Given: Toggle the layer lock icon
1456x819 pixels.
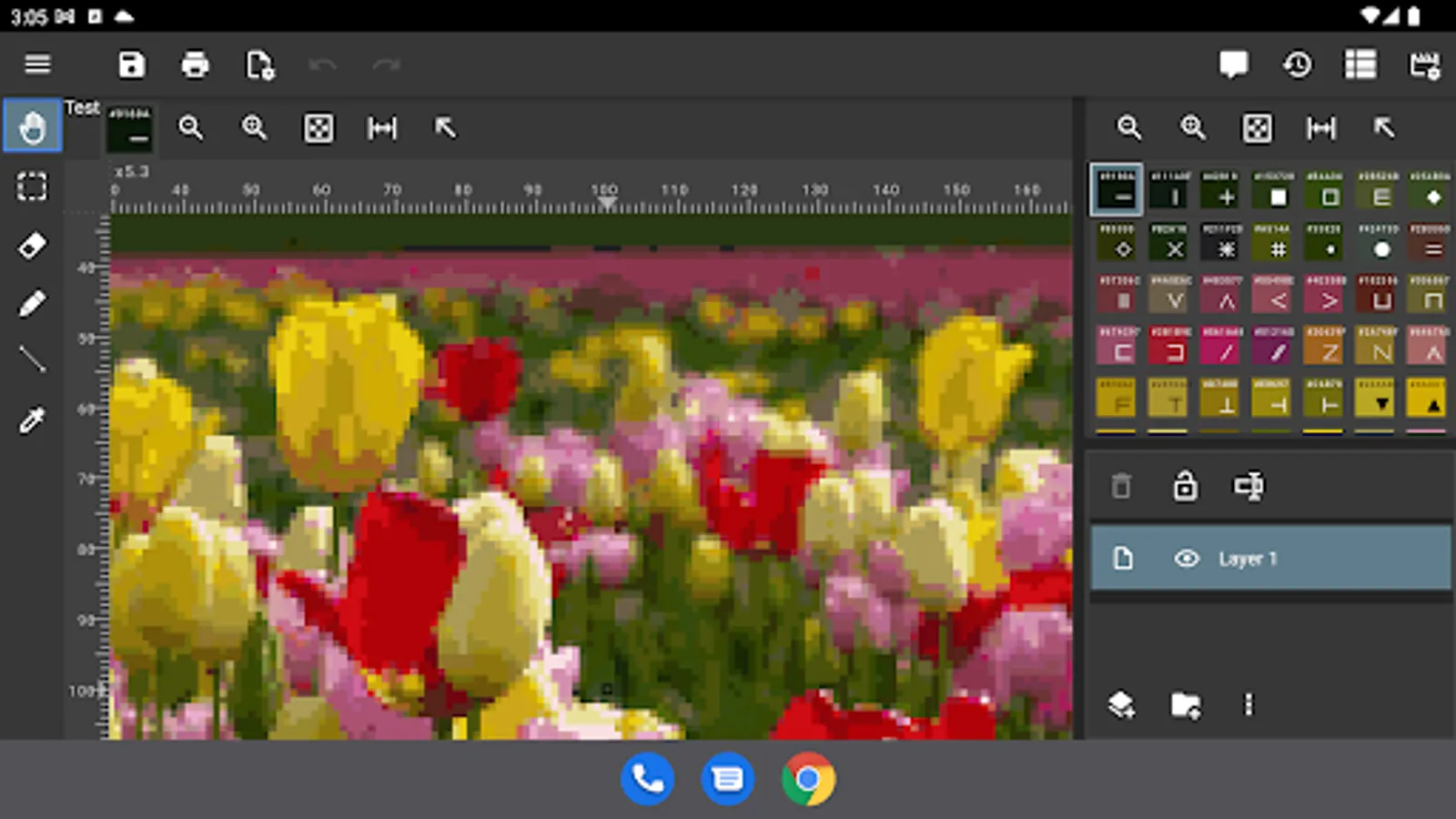Looking at the screenshot, I should pos(1185,486).
